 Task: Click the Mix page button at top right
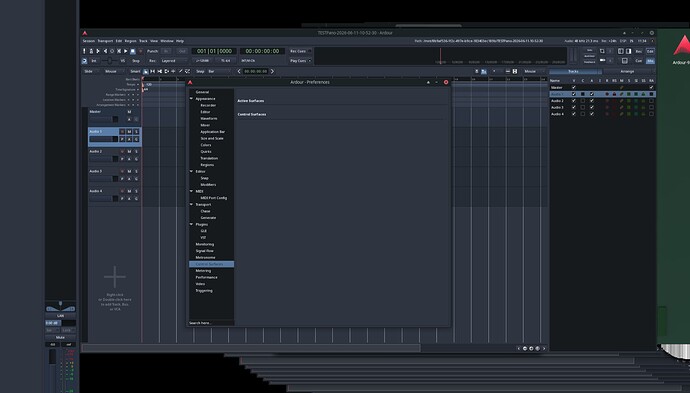tap(650, 61)
